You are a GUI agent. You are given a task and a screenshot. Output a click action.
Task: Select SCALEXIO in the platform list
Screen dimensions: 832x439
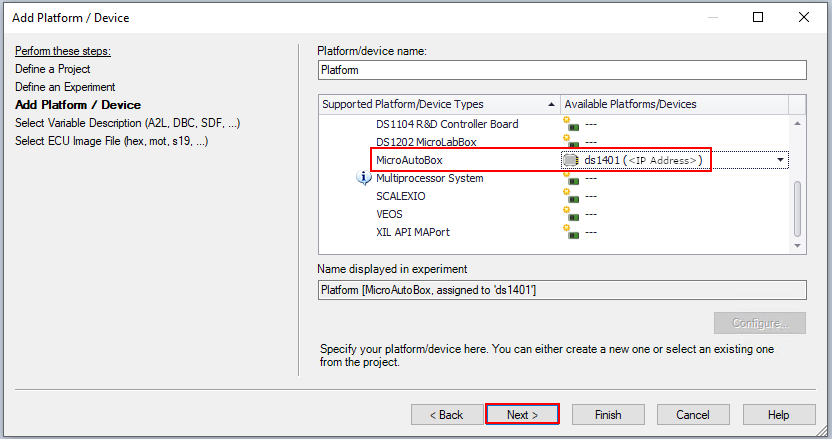400,196
